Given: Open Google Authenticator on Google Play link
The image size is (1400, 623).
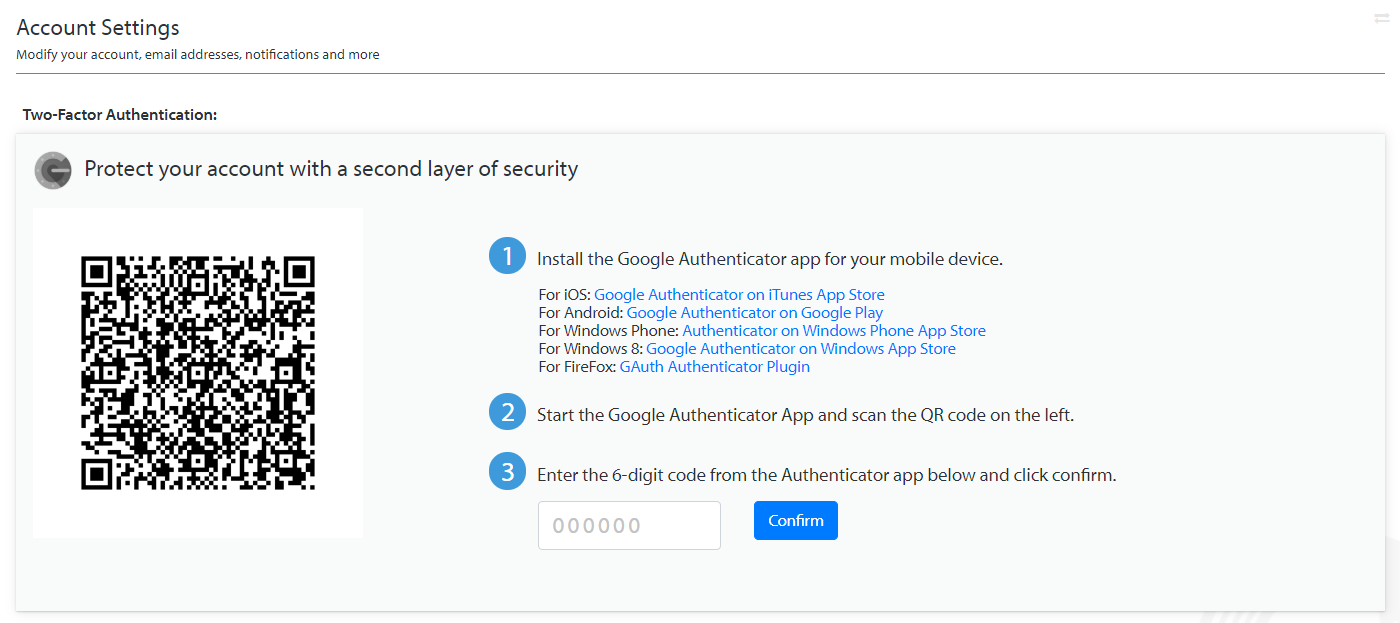Looking at the screenshot, I should 755,313.
